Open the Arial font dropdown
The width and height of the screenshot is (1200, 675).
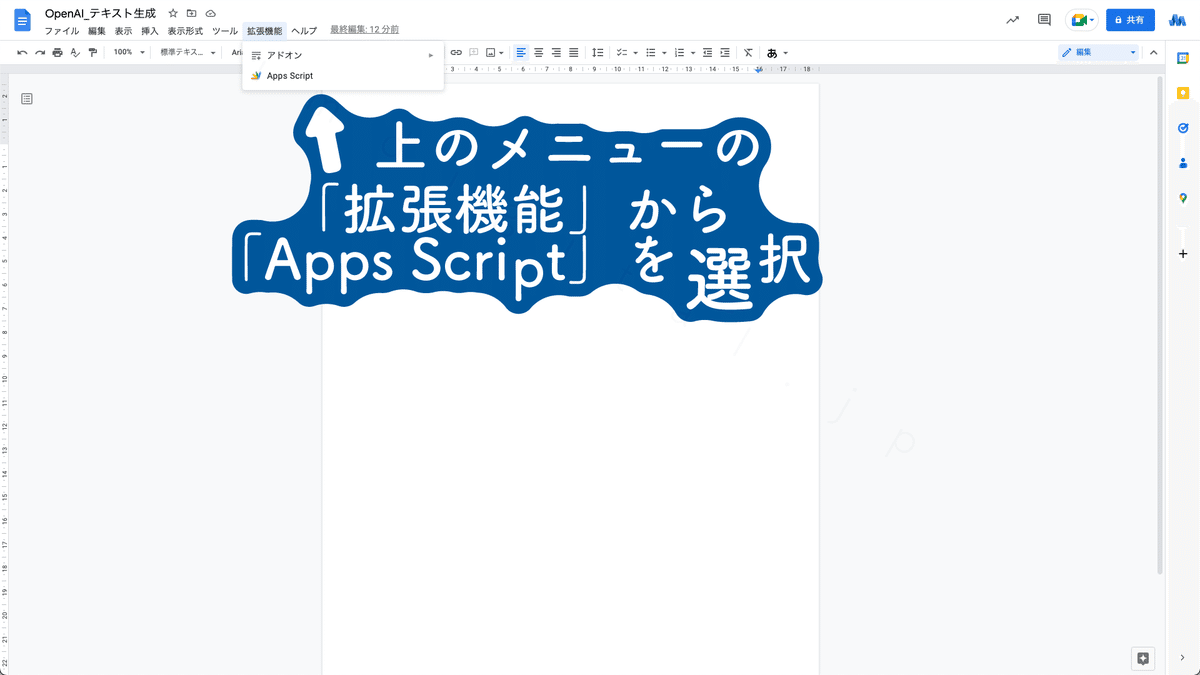(x=237, y=52)
